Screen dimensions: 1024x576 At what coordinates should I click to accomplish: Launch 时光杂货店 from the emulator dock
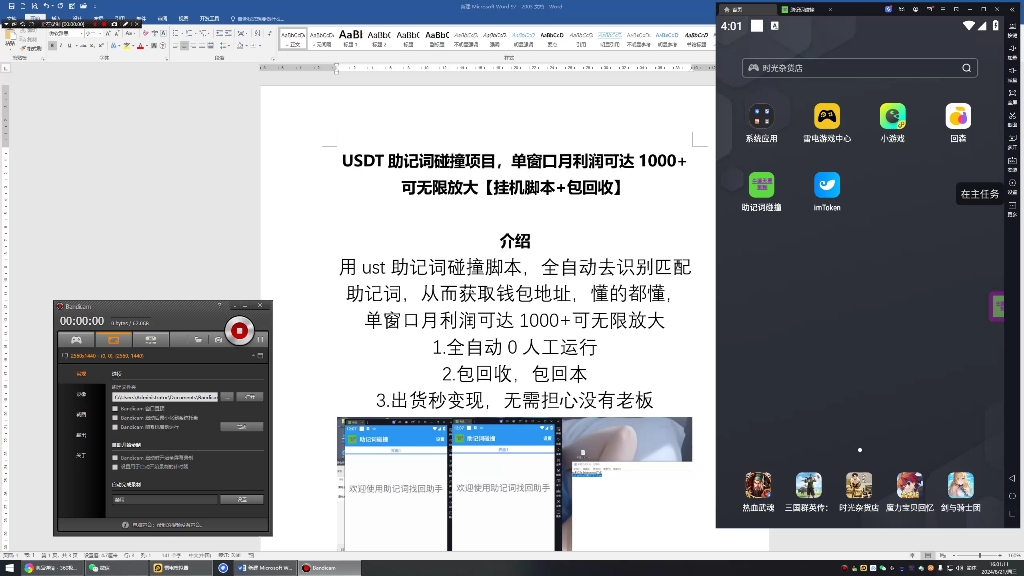(x=859, y=485)
